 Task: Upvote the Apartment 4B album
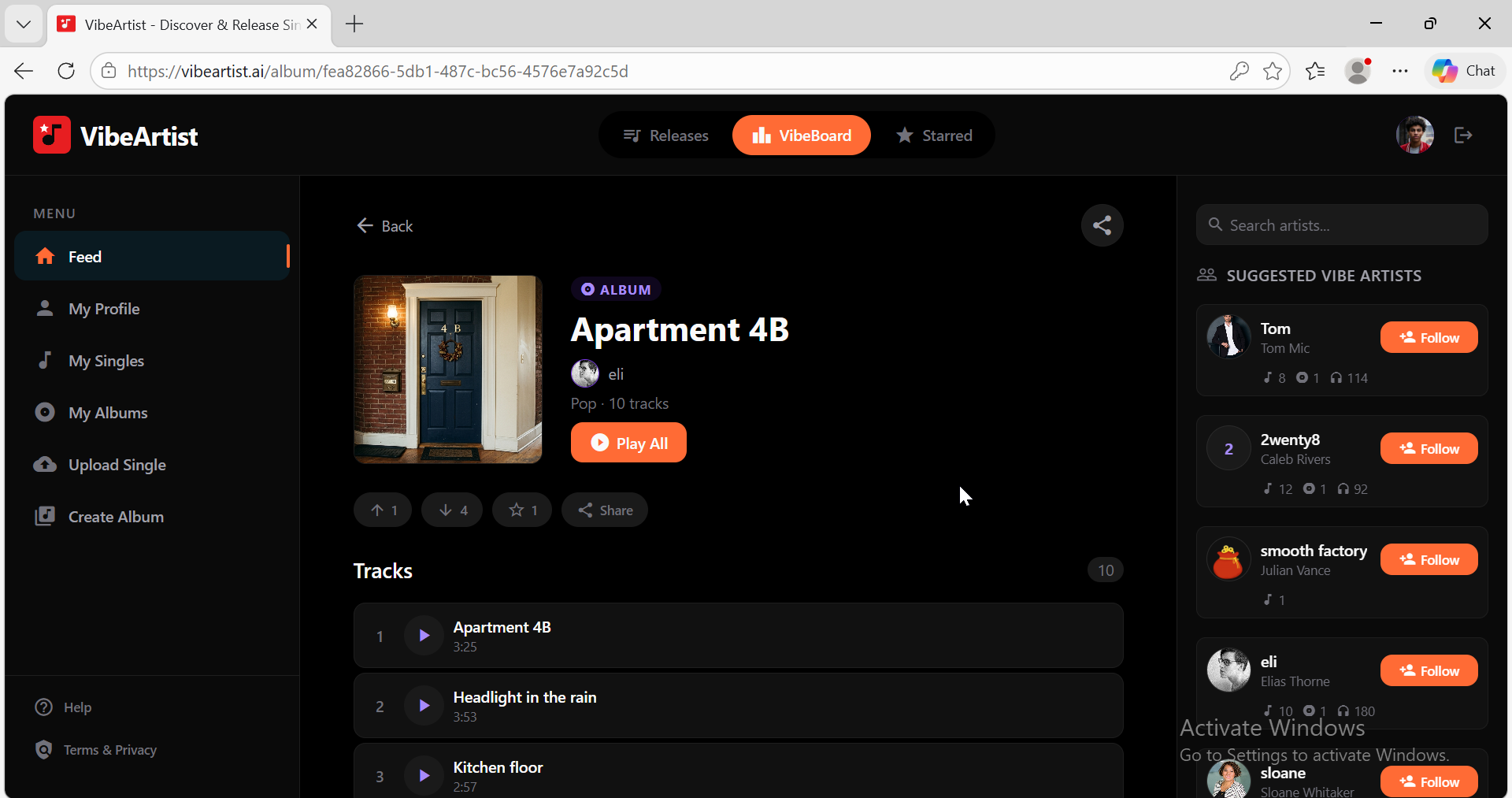(x=382, y=510)
